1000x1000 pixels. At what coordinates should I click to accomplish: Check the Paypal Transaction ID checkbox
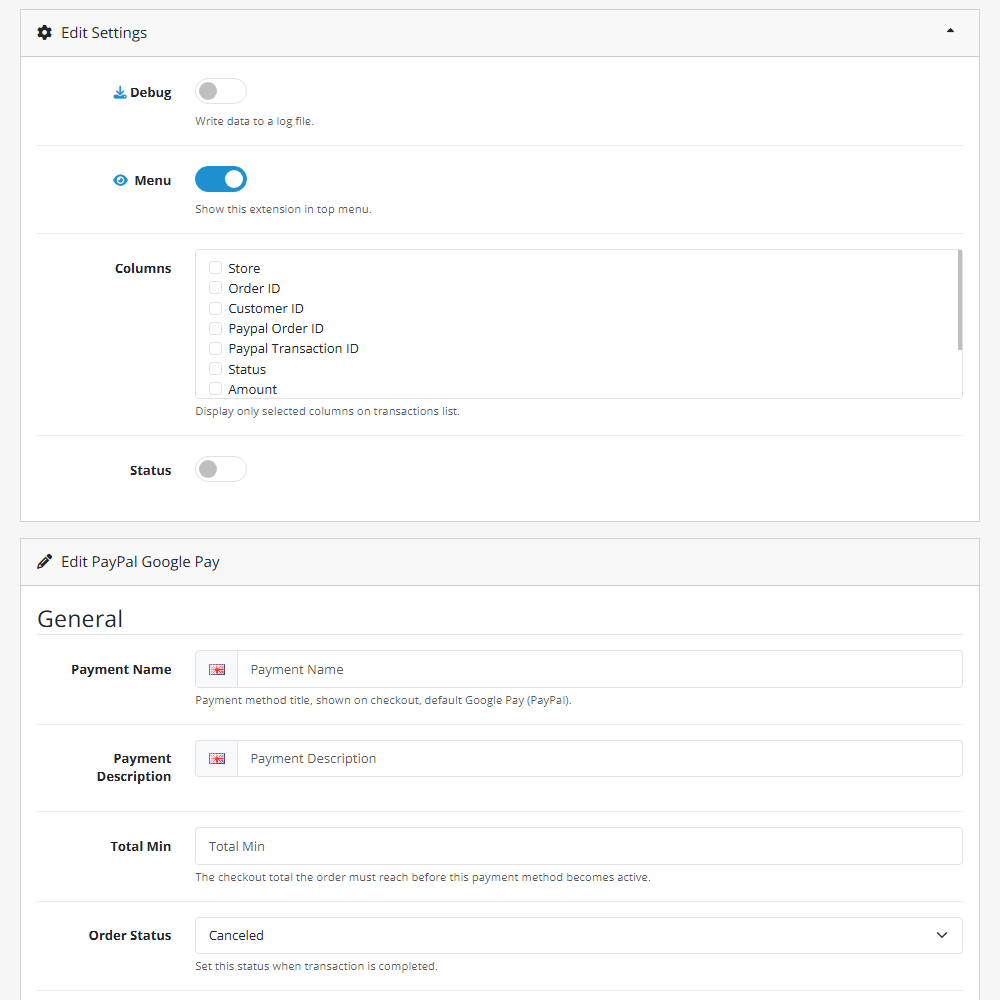click(x=215, y=348)
